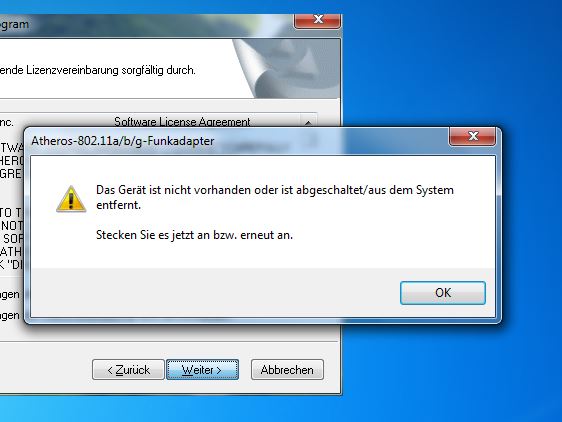This screenshot has width=562, height=422.
Task: Cancel the installer via Abbrechen
Action: click(x=287, y=370)
